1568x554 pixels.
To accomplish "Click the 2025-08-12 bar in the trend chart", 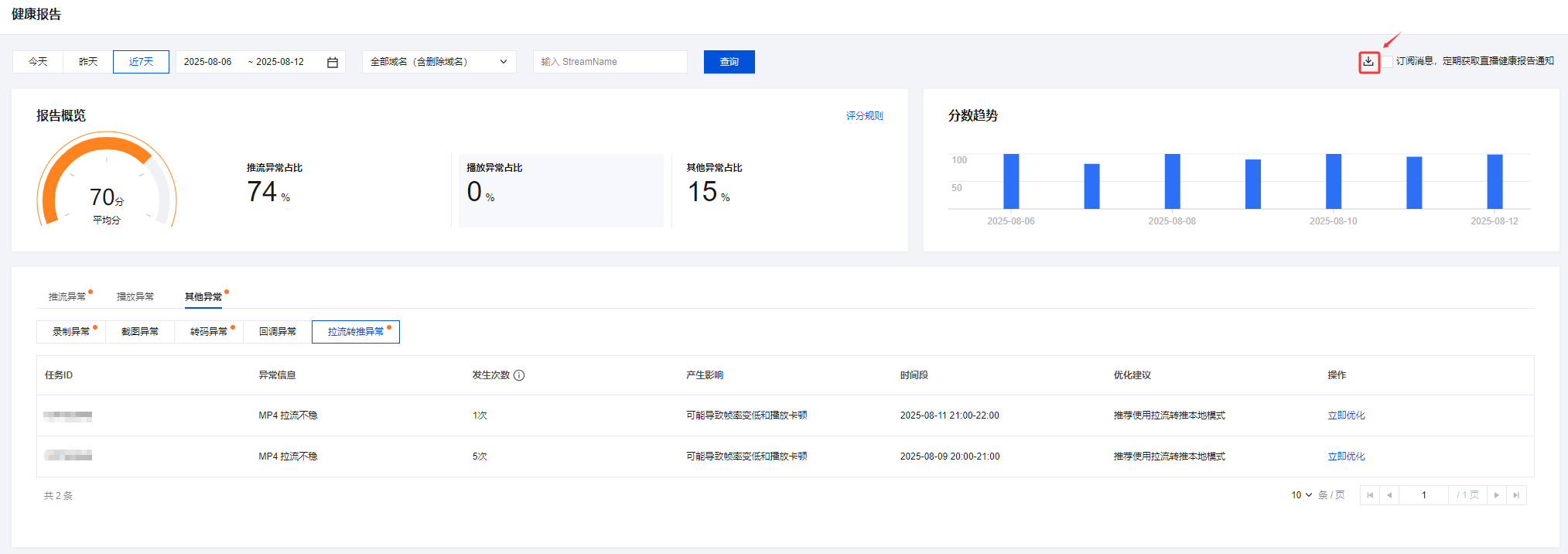I will (x=1495, y=182).
